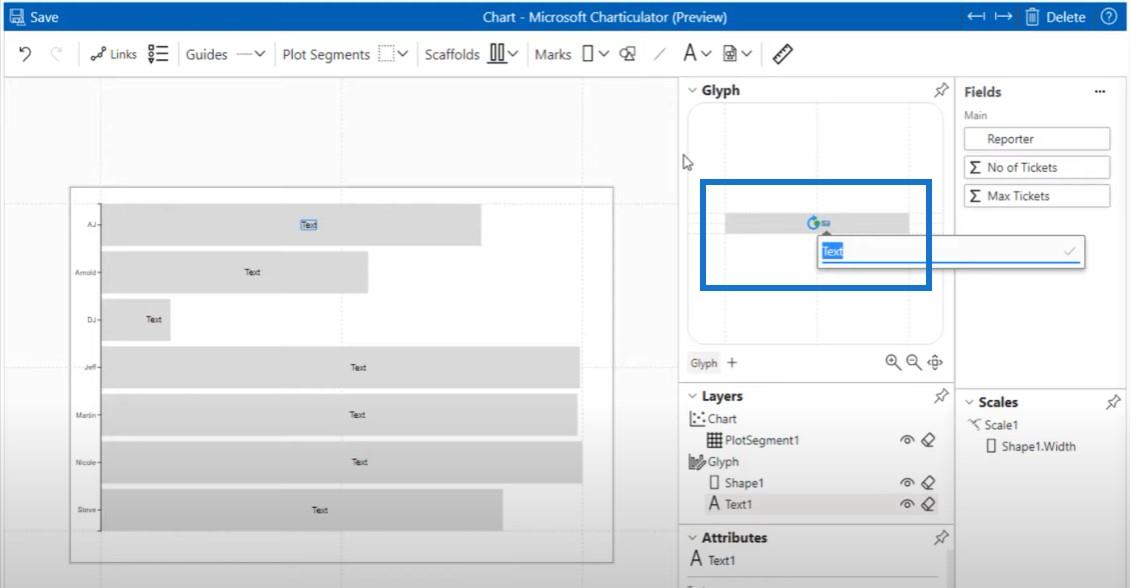Image resolution: width=1130 pixels, height=588 pixels.
Task: Erase the Shape1 layer
Action: [928, 483]
